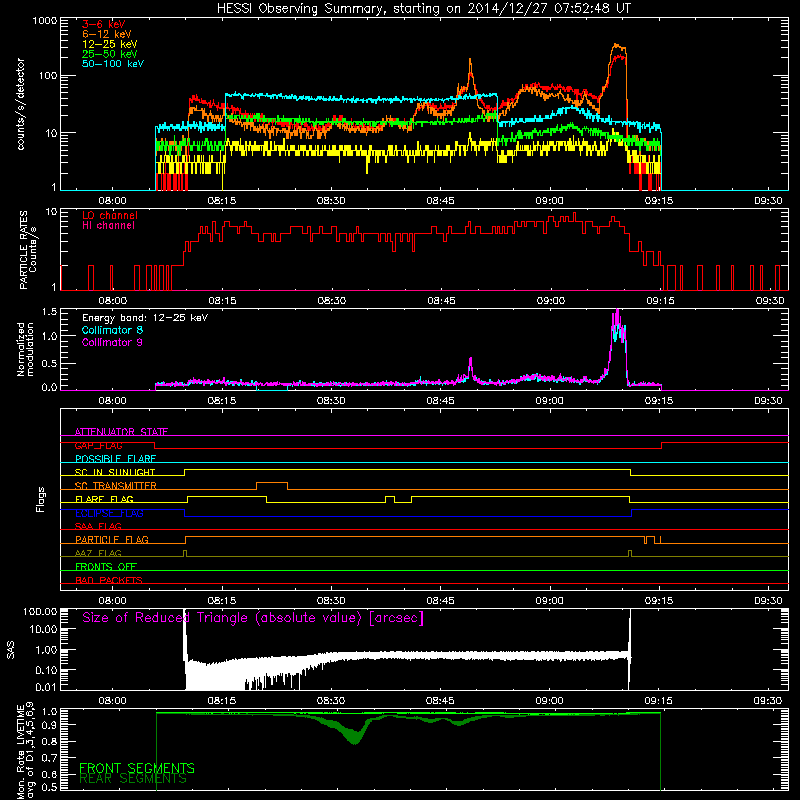
Task: Click the 0.9 tick on the livetime axis
Action: [49, 724]
